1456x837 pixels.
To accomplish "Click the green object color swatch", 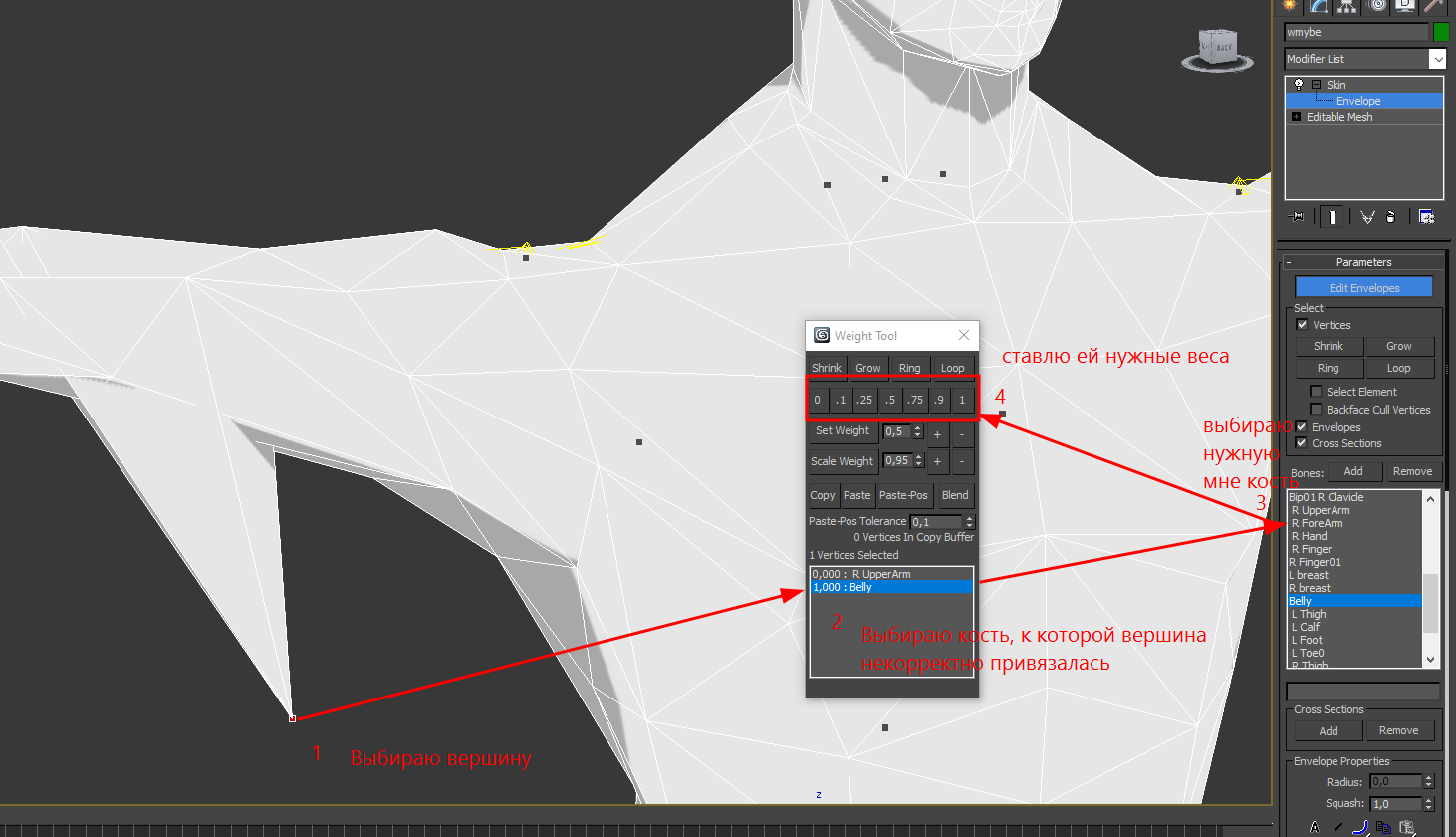I will [1440, 32].
